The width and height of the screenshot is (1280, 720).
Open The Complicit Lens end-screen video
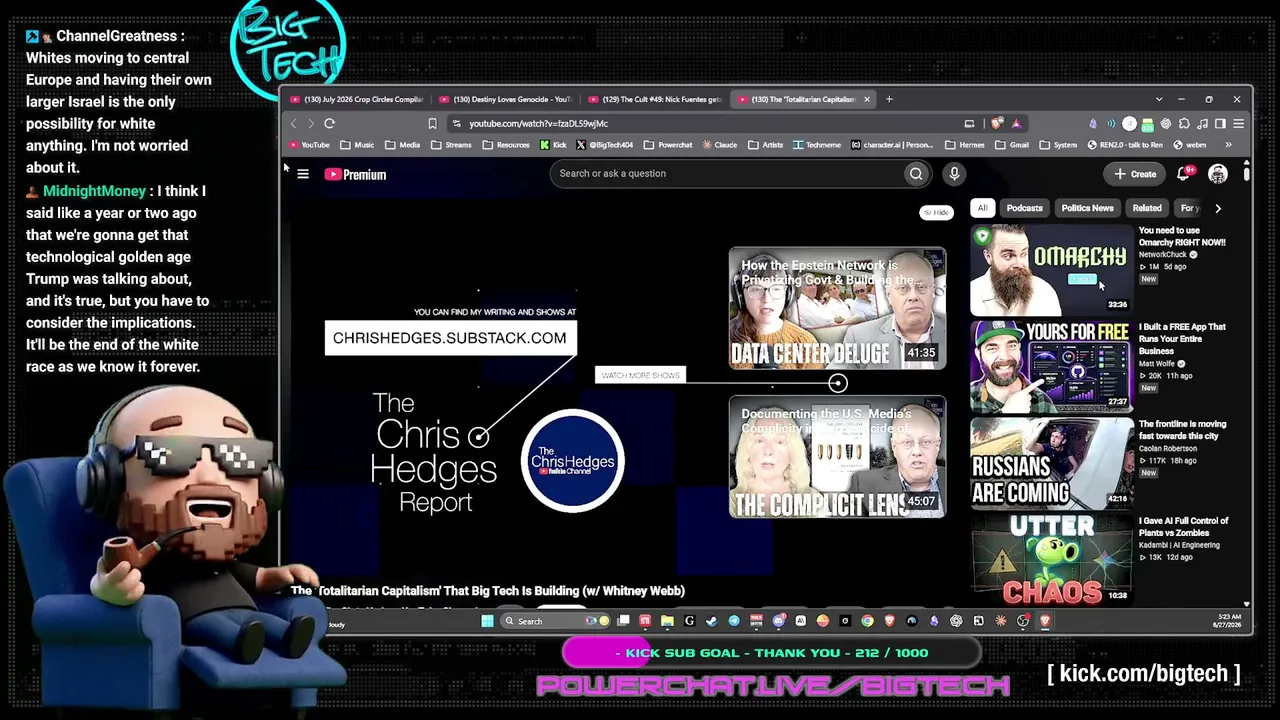(837, 458)
